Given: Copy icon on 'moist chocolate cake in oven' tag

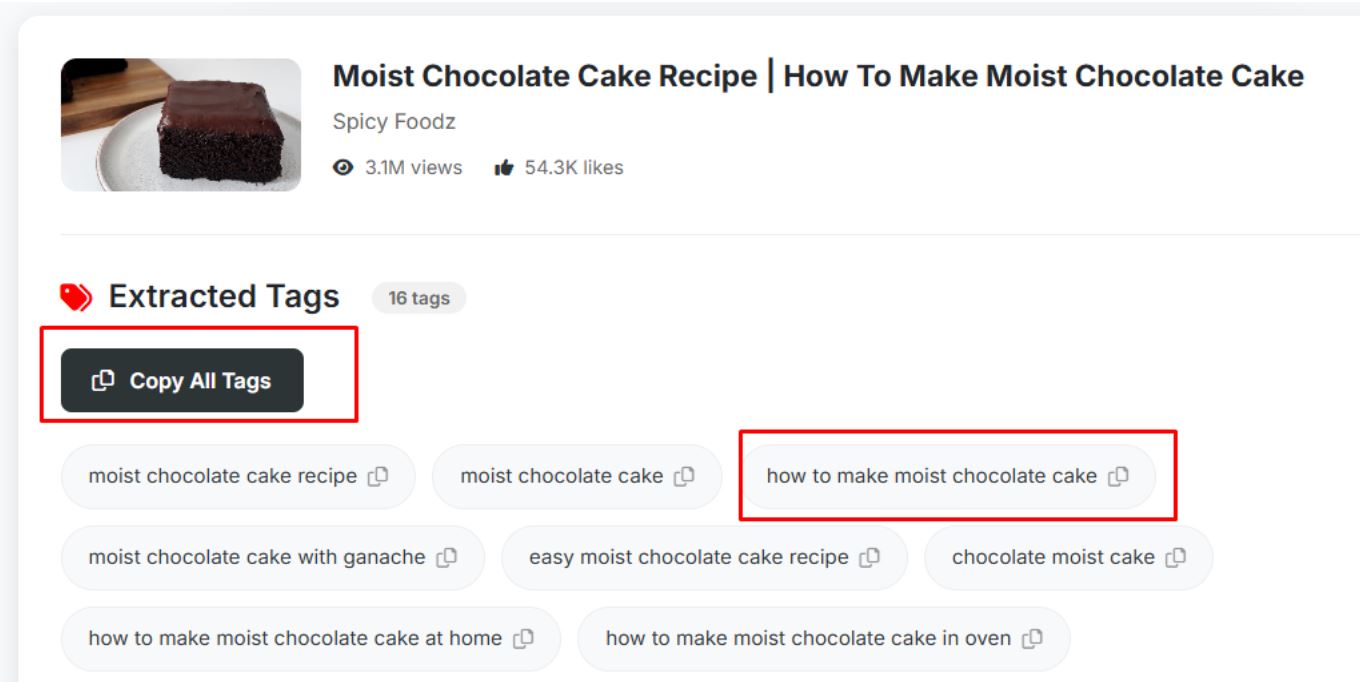Looking at the screenshot, I should coord(1032,639).
